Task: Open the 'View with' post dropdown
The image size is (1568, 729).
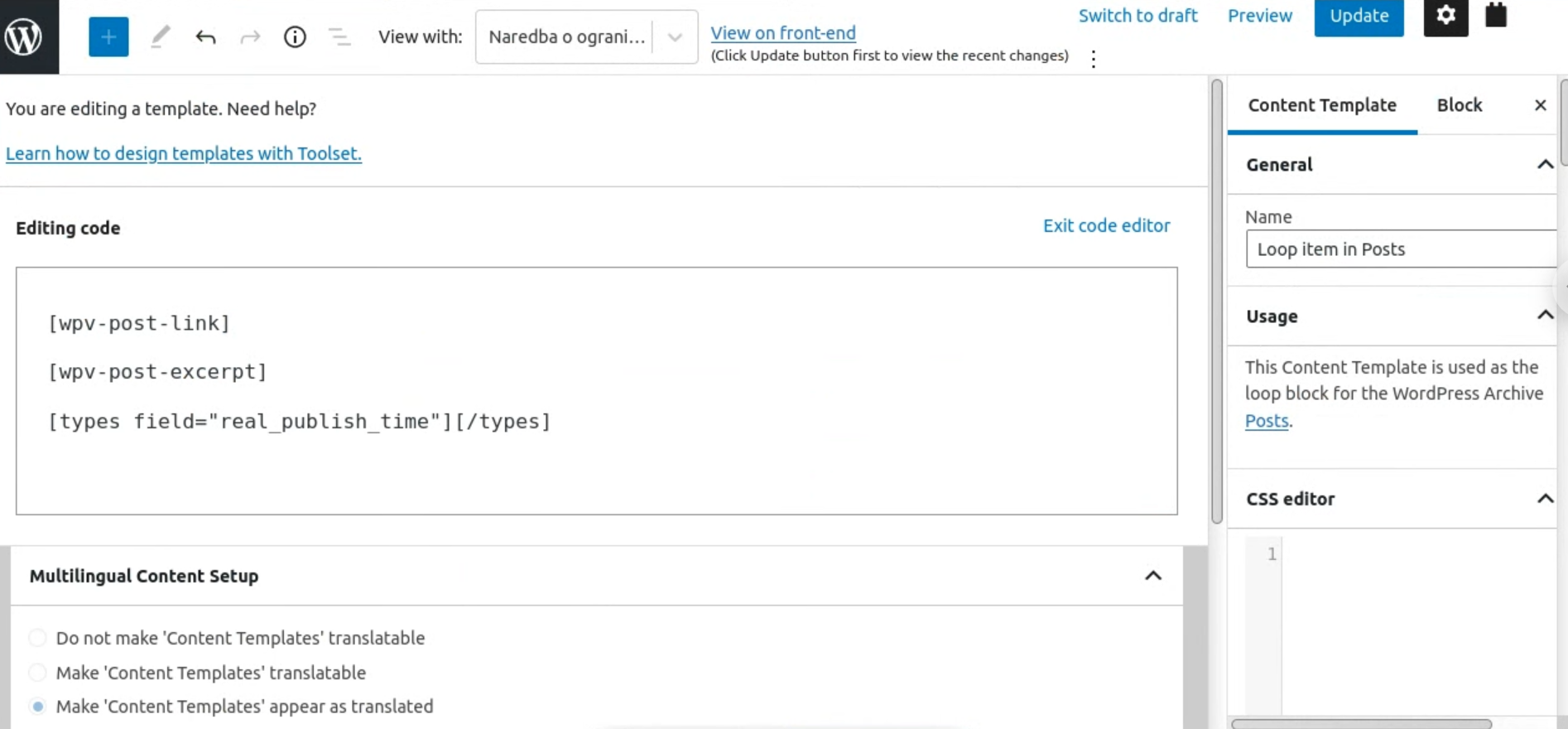Action: (x=586, y=36)
